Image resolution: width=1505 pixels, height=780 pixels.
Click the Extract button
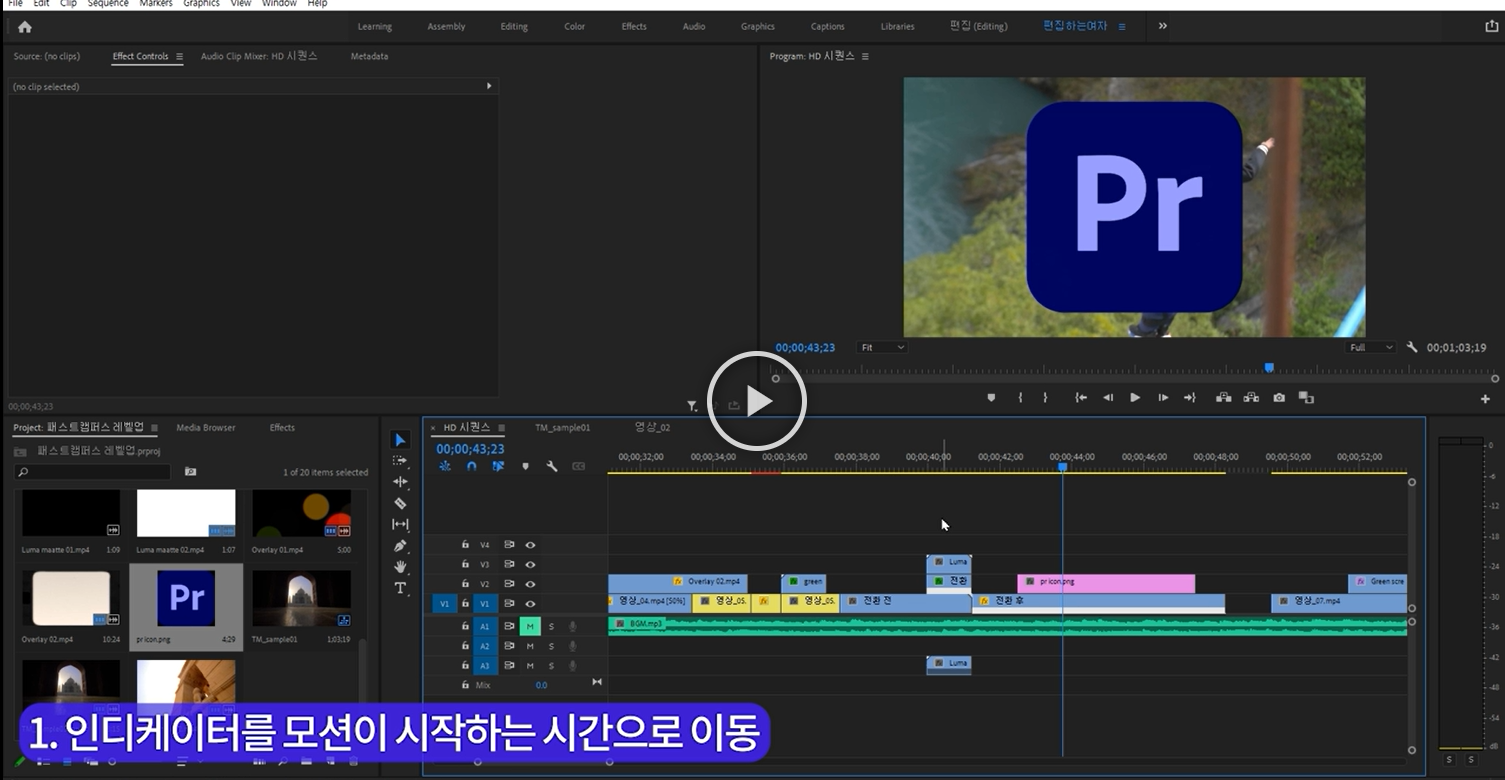pyautogui.click(x=1251, y=398)
